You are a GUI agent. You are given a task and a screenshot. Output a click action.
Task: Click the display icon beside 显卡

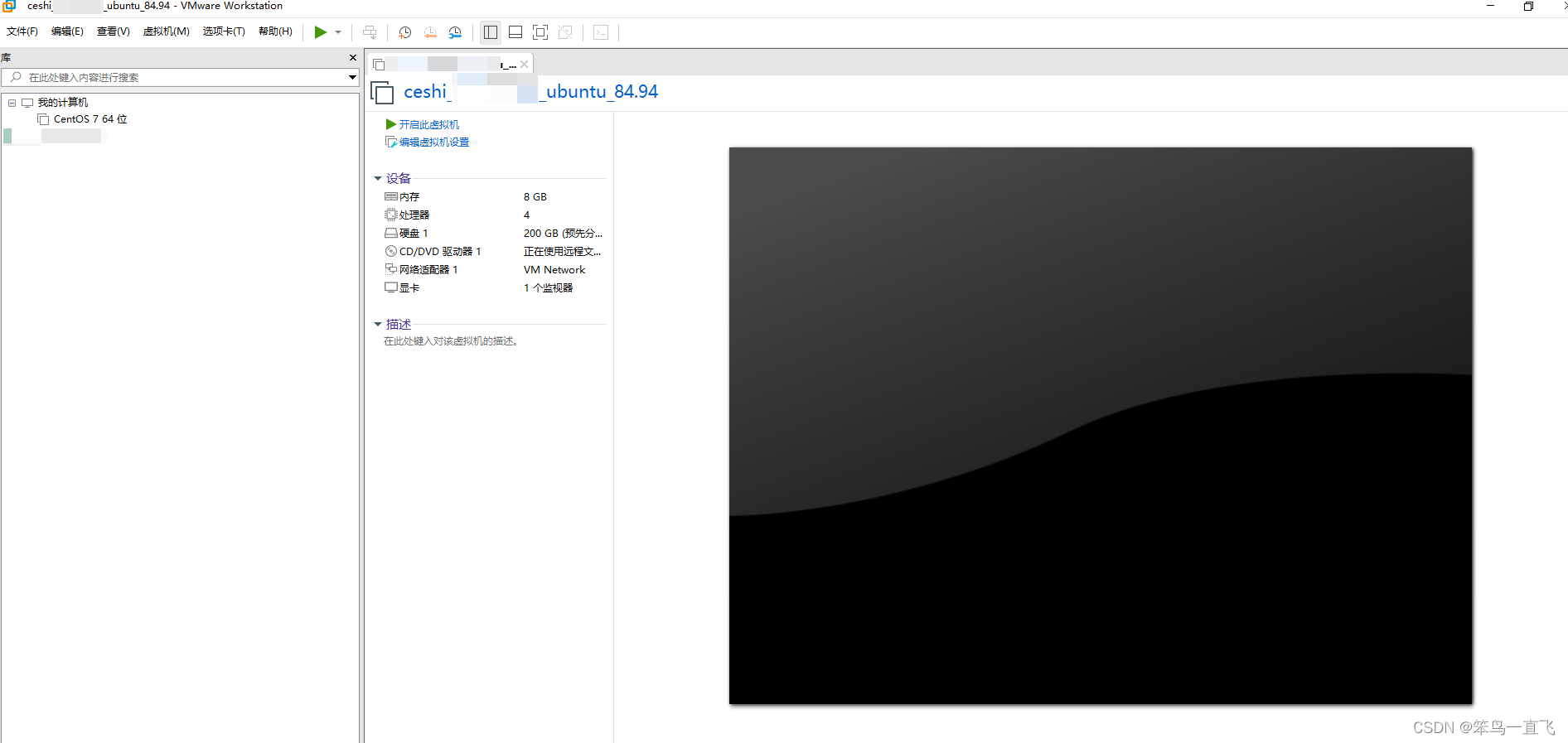point(391,287)
